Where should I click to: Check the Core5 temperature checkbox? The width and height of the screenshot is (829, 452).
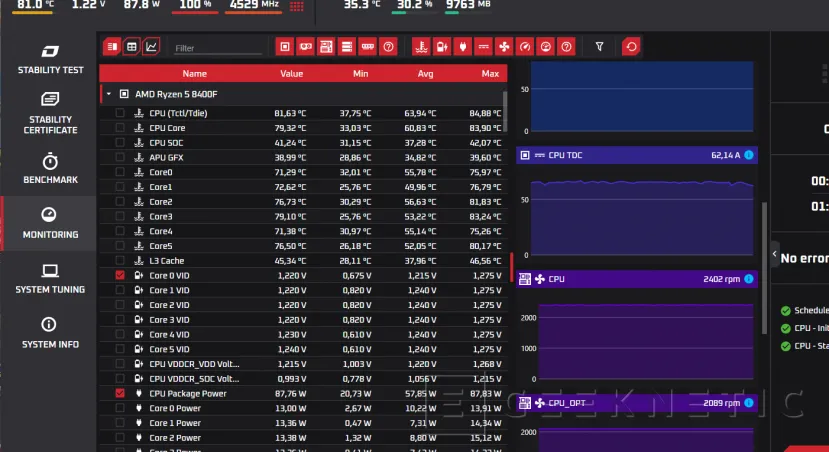(x=120, y=245)
